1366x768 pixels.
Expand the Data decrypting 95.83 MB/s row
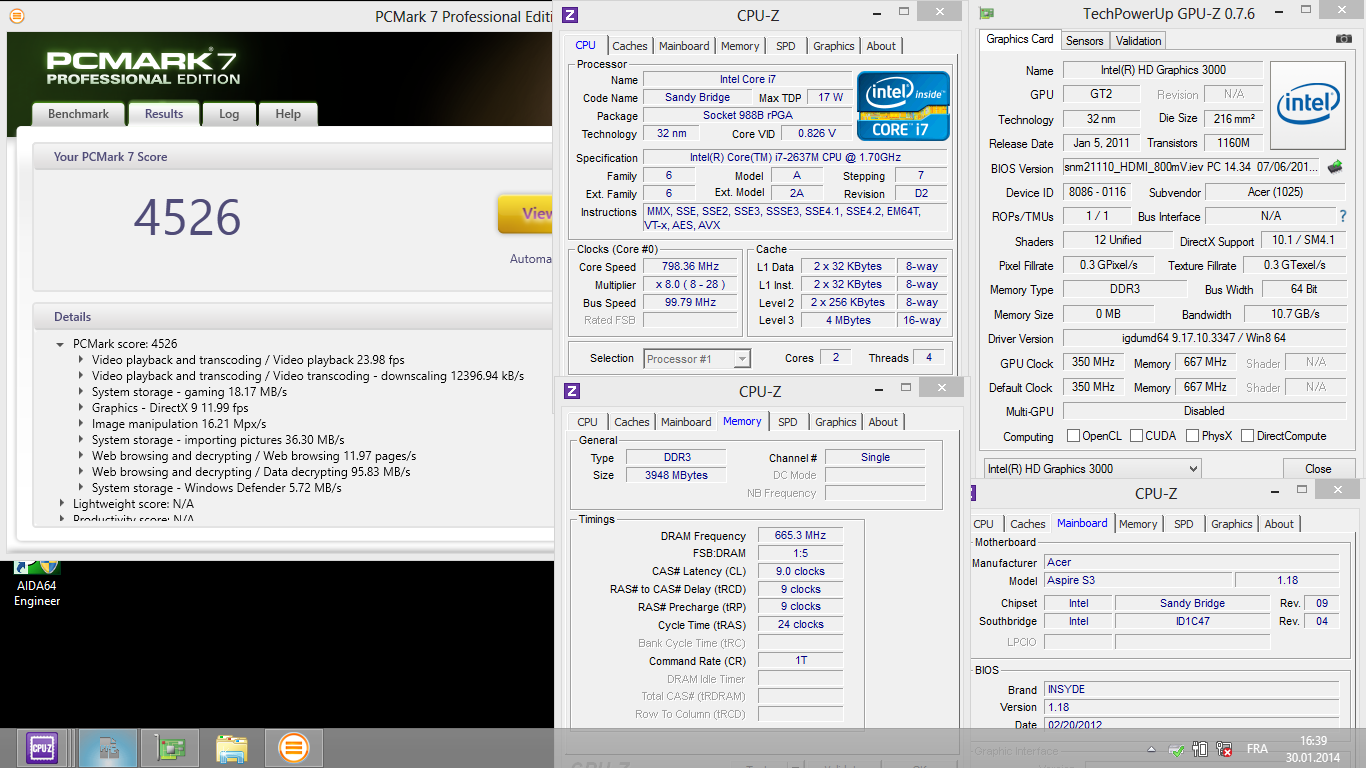pyautogui.click(x=81, y=472)
